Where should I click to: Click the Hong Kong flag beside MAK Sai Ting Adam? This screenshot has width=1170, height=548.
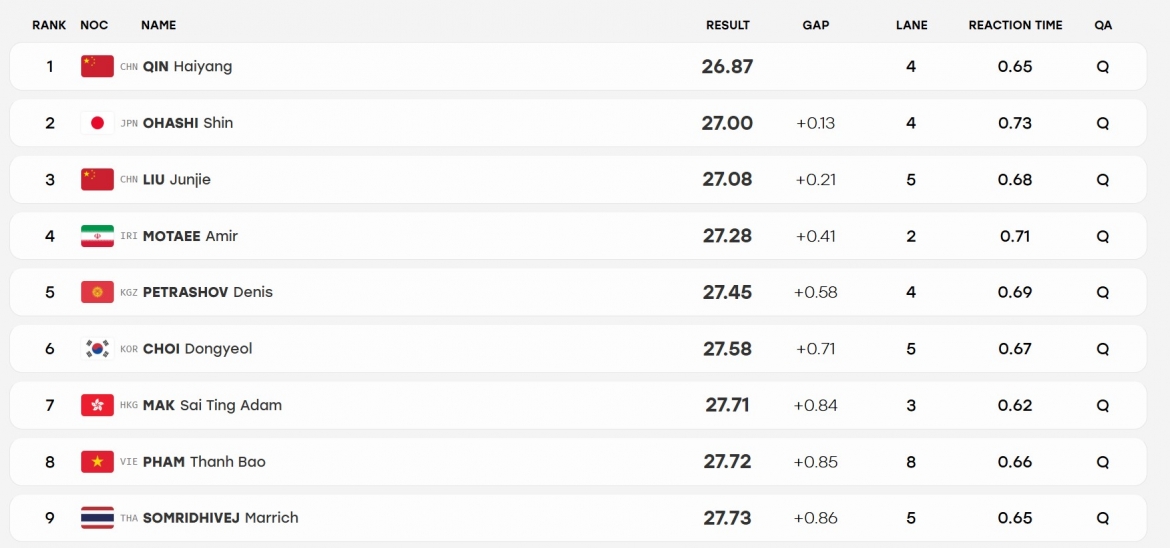click(x=97, y=405)
